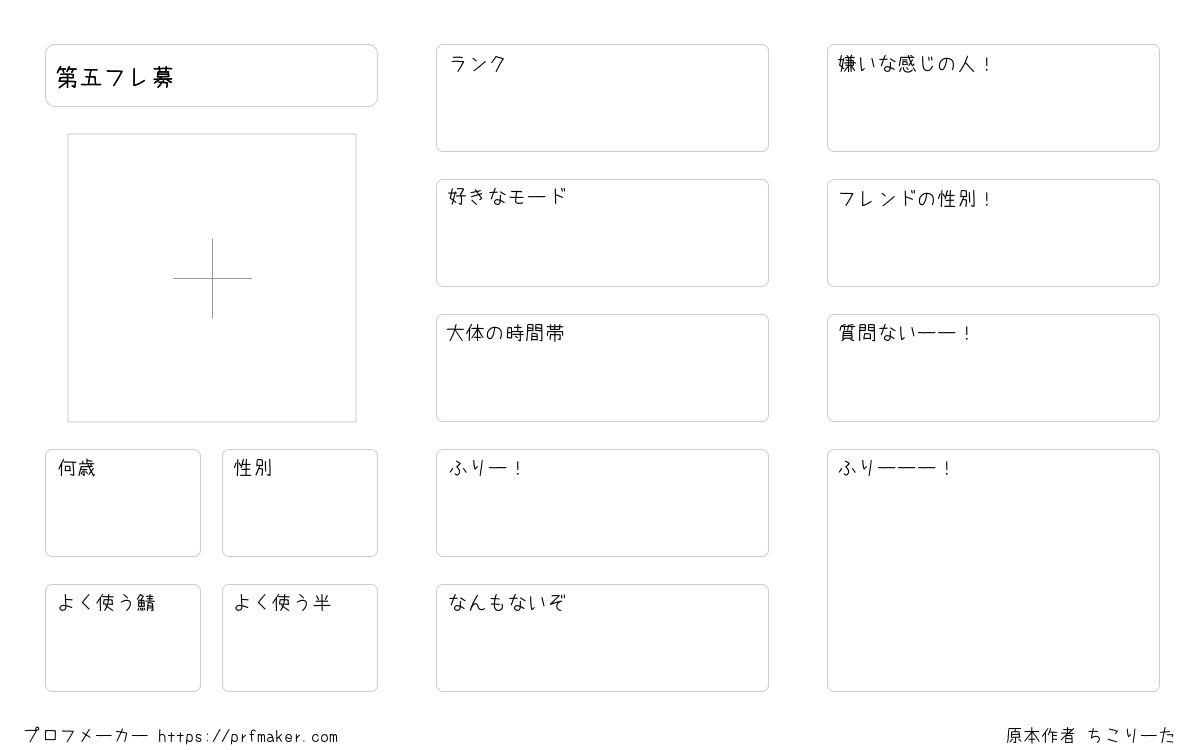Select the フレンドの性別！ field
The height and width of the screenshot is (750, 1200).
point(993,233)
